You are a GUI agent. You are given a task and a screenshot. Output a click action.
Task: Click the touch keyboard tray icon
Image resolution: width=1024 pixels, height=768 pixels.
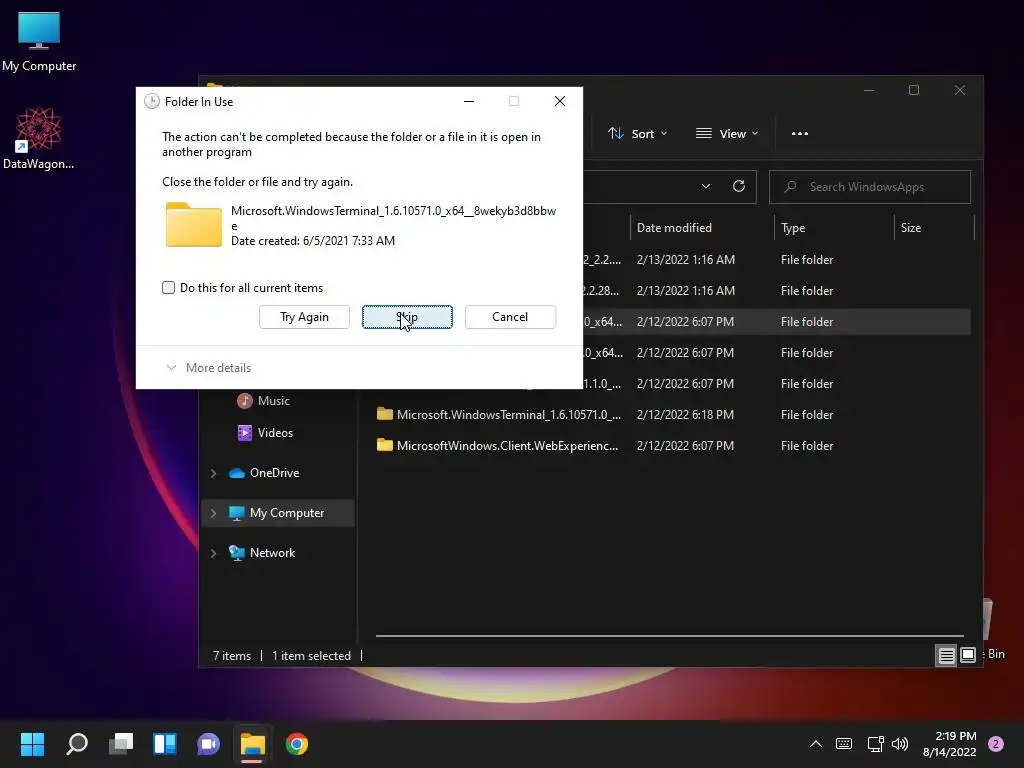(844, 744)
